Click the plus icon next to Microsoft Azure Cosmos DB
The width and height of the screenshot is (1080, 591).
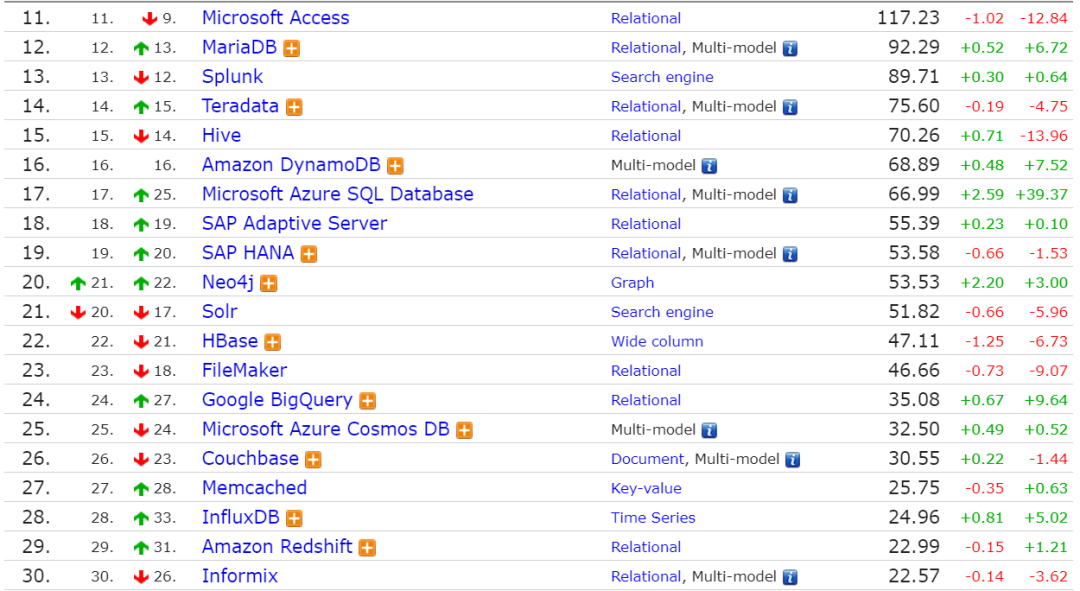pos(464,430)
